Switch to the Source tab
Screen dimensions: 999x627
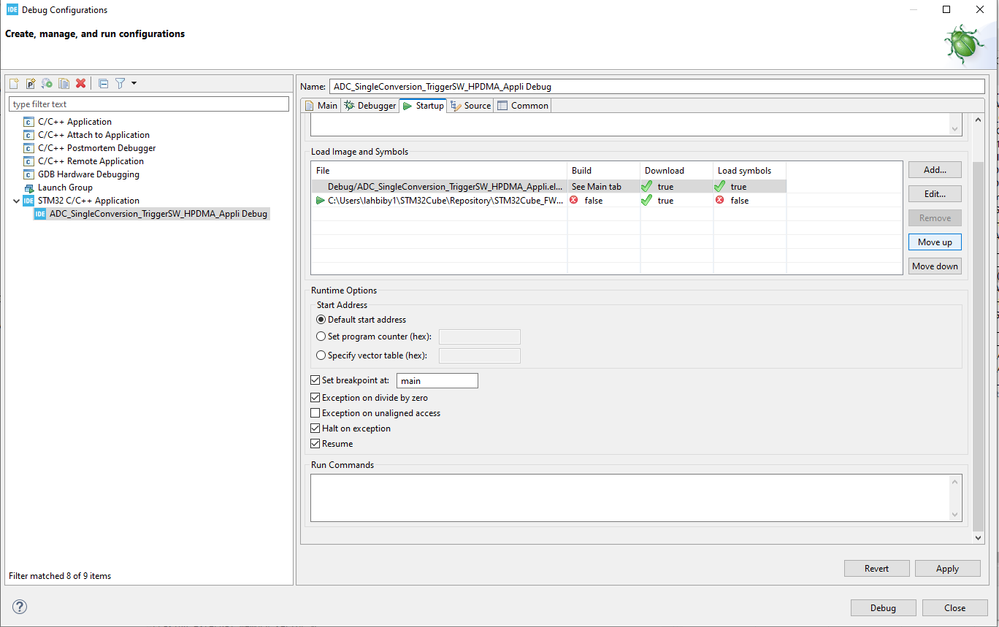pos(470,106)
